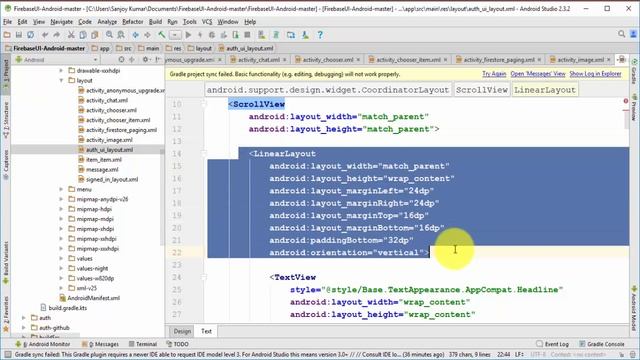
Task: Open the project panel settings gear
Action: (145, 60)
